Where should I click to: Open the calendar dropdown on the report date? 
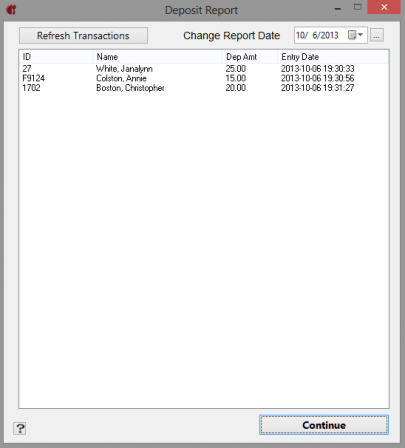point(356,35)
